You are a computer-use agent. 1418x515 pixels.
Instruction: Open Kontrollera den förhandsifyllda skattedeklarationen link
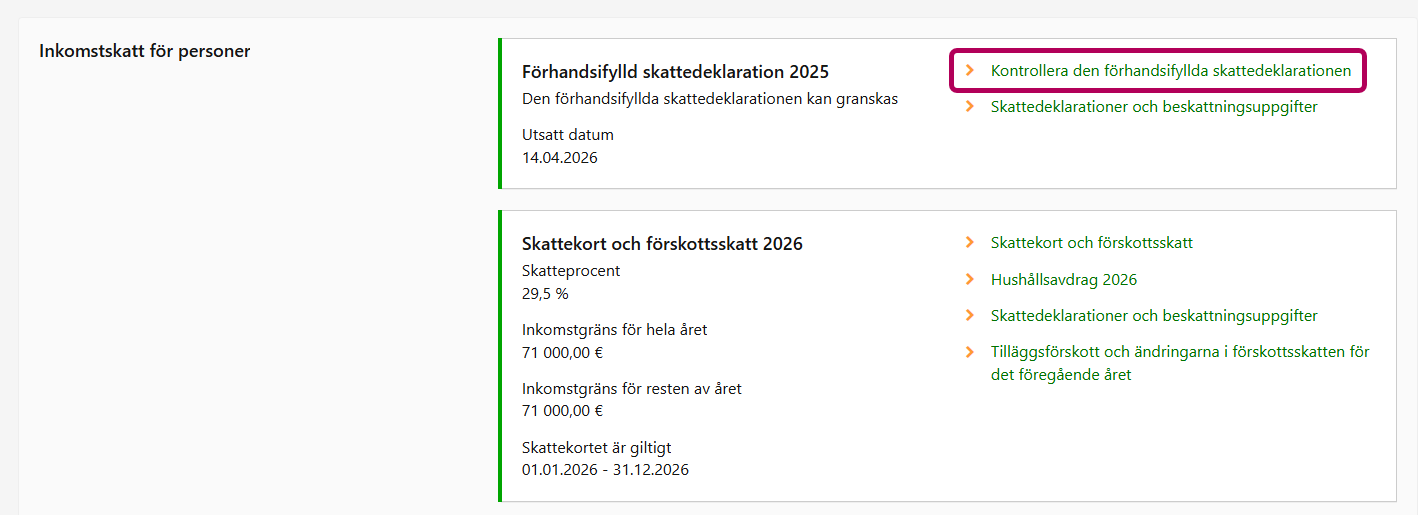(1170, 71)
